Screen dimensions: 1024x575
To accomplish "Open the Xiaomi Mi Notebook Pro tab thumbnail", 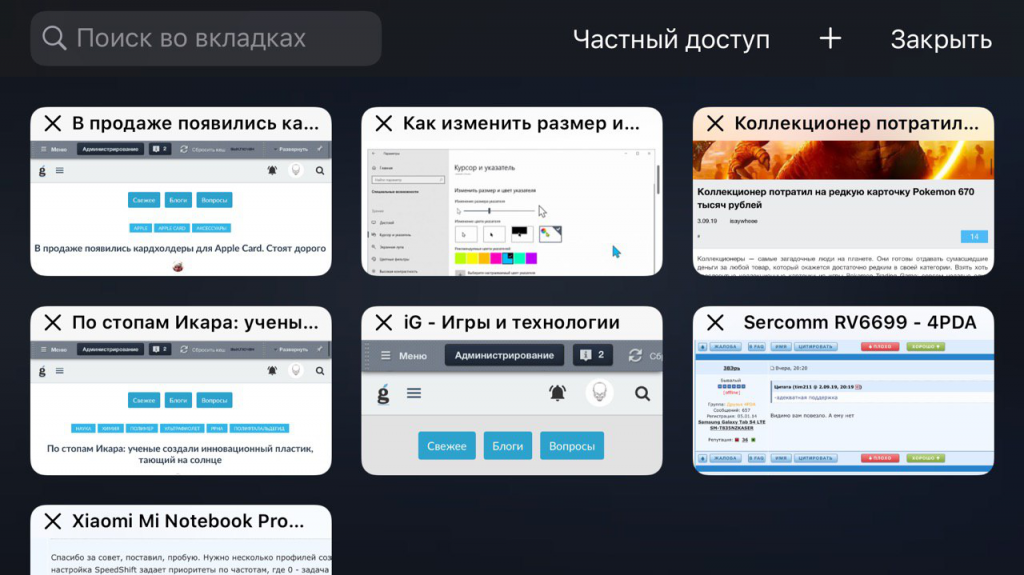I will pos(181,555).
